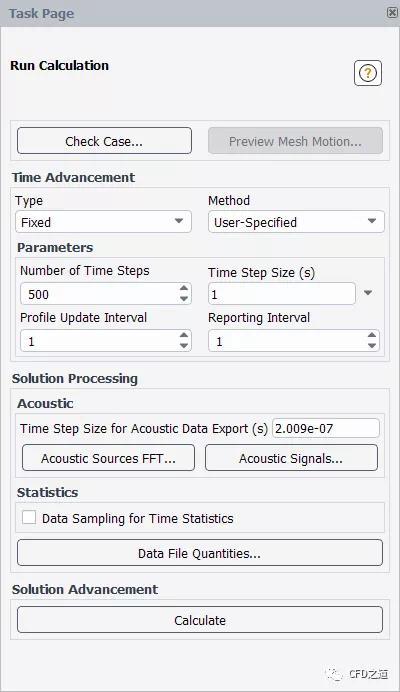Close the Task Page panel
The width and height of the screenshot is (400, 692).
pyautogui.click(x=392, y=13)
